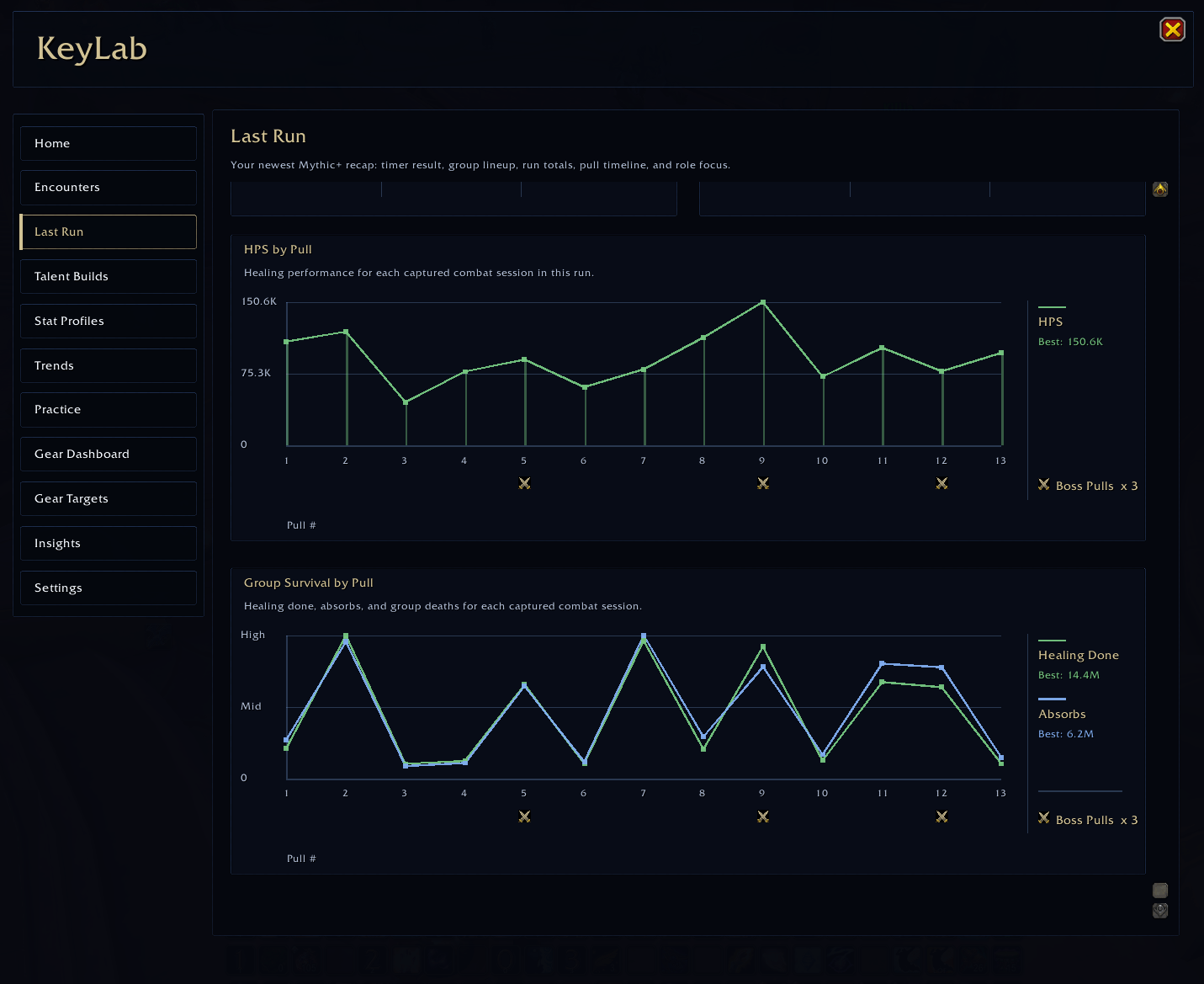Open the Insights section
The height and width of the screenshot is (984, 1204).
click(109, 543)
